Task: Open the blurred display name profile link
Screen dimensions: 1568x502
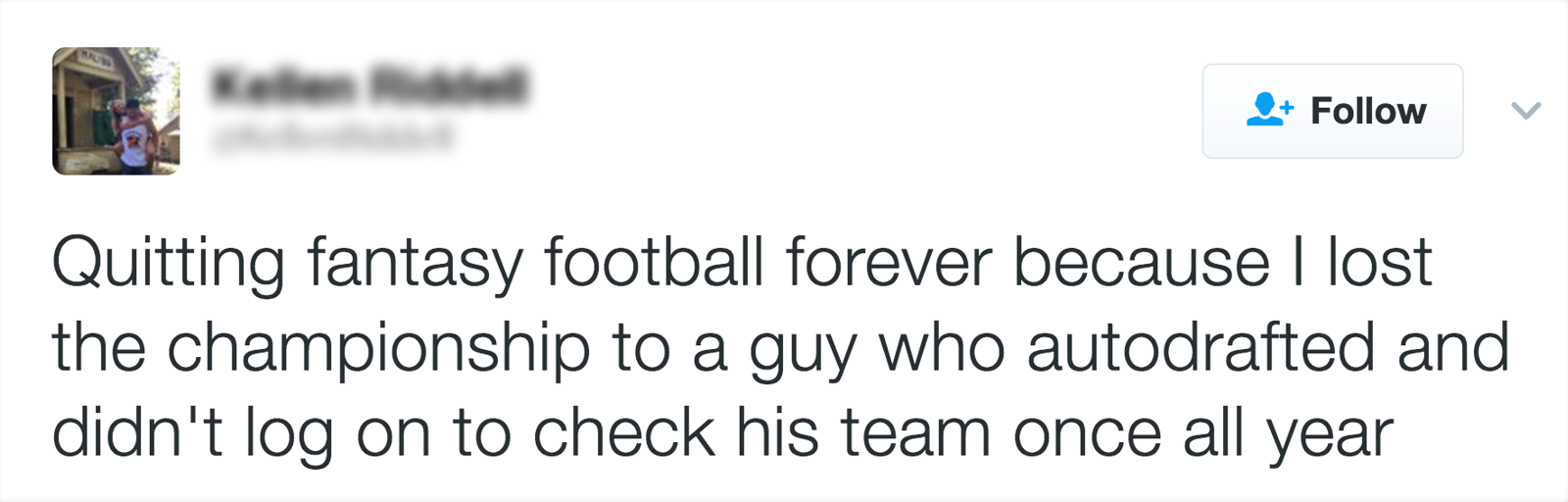Action: pos(369,87)
